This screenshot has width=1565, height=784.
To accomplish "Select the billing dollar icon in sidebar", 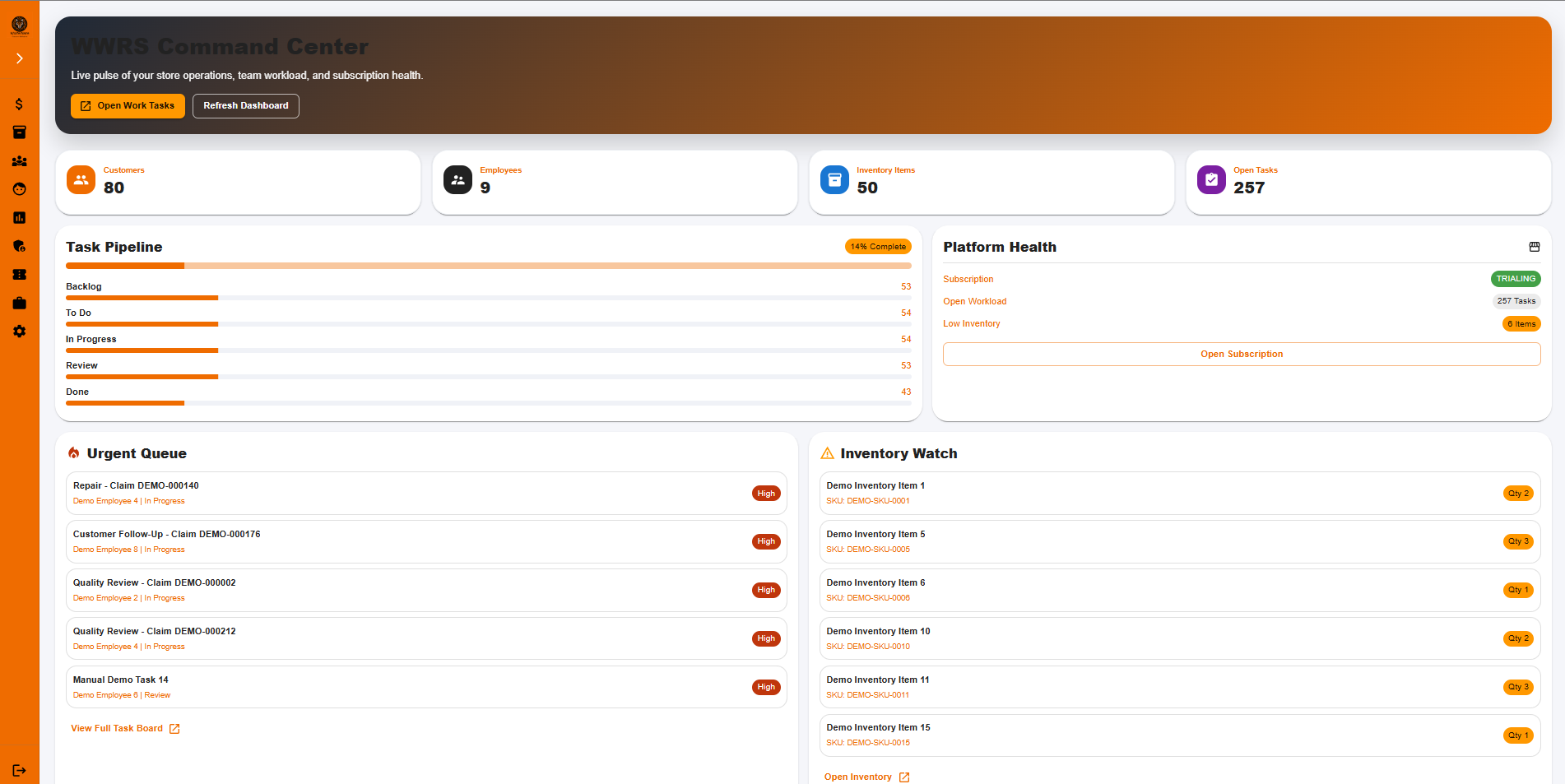I will (x=19, y=104).
